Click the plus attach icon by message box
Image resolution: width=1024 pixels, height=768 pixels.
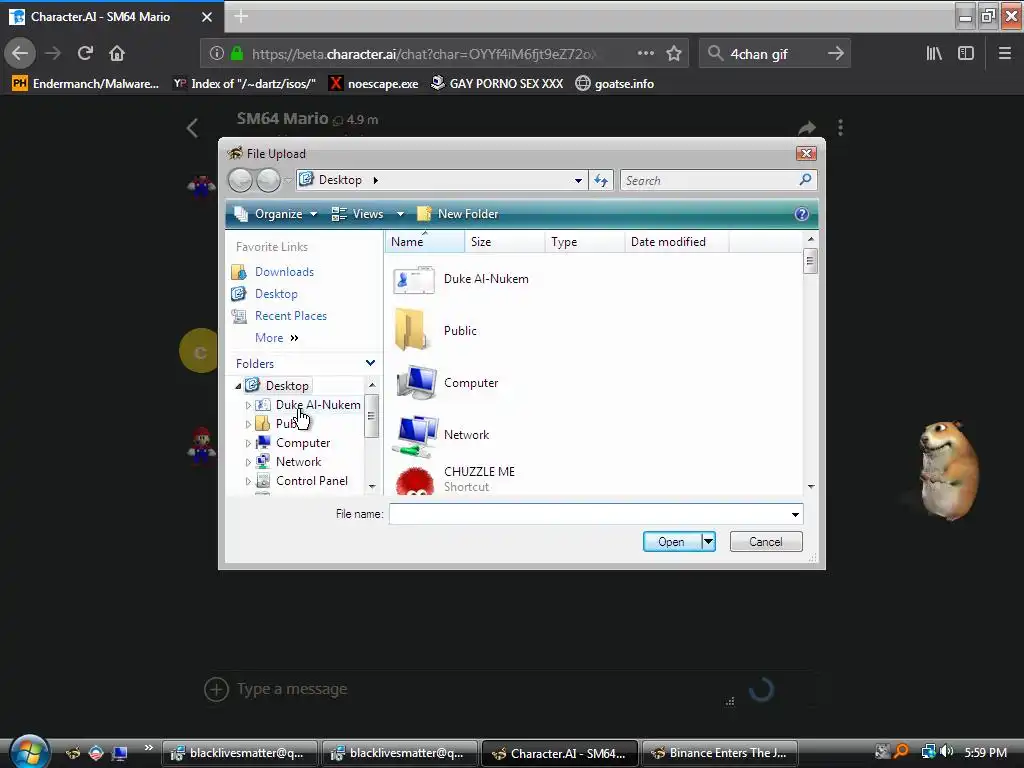click(216, 689)
